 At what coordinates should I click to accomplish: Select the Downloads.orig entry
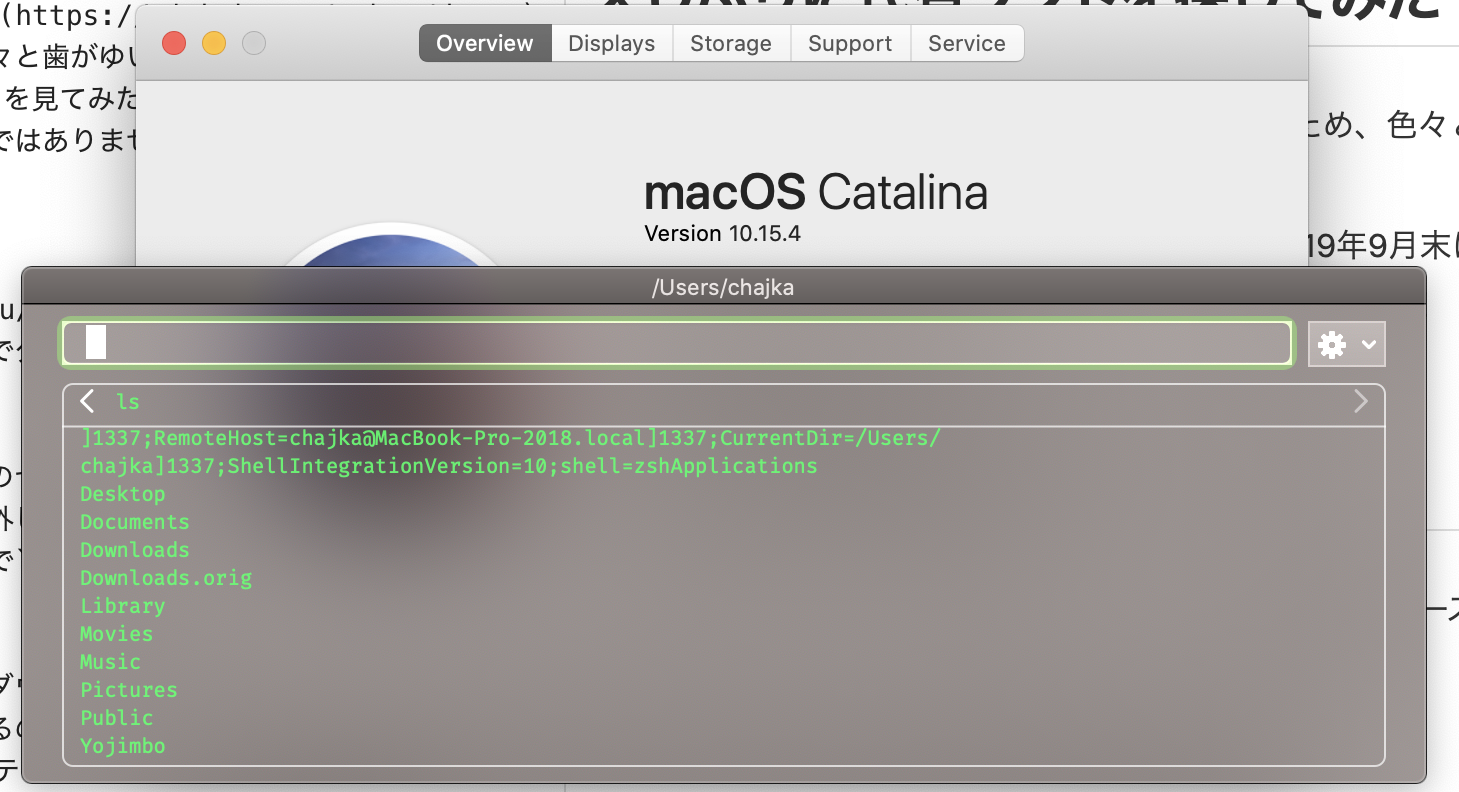[166, 578]
